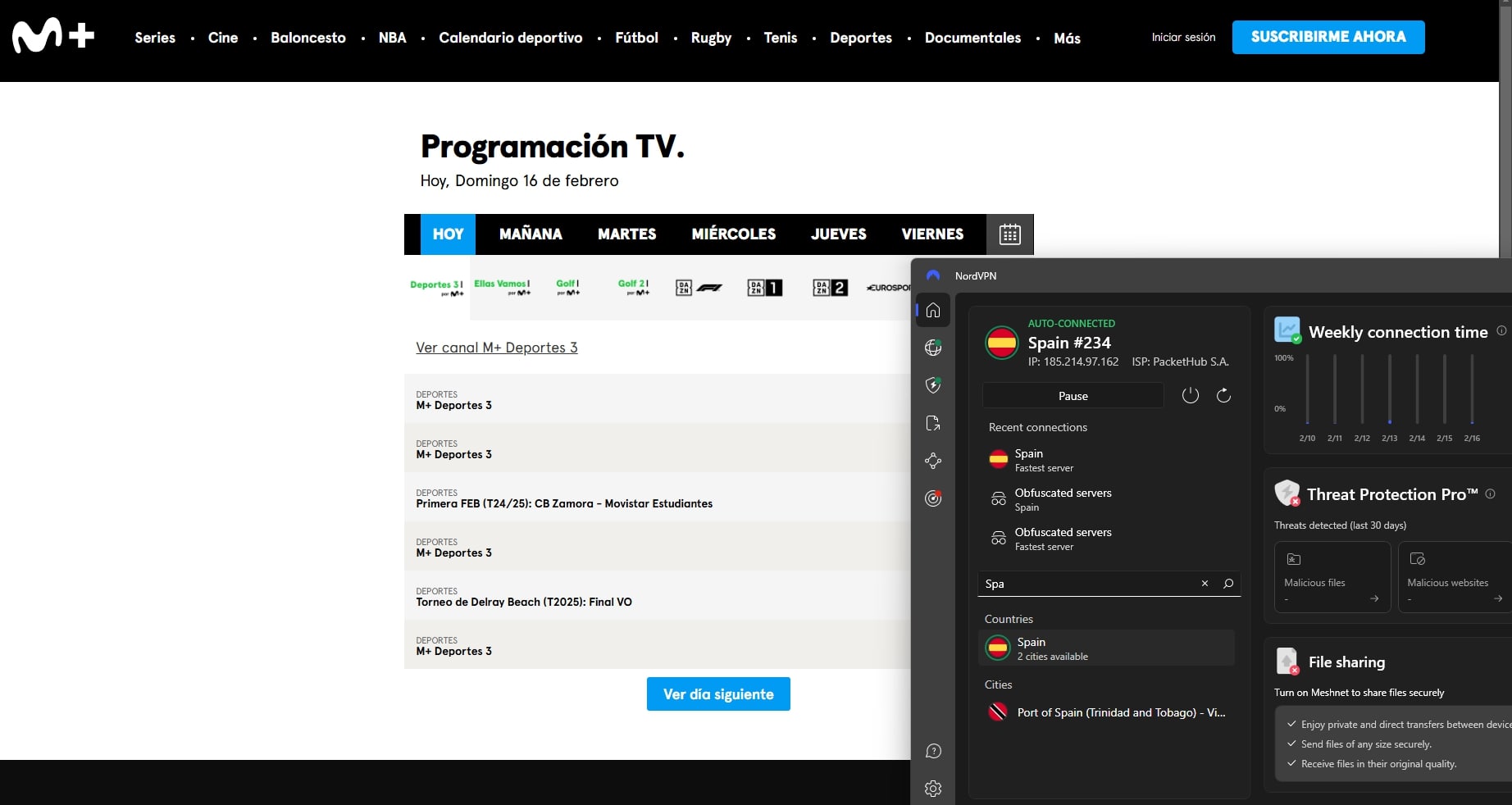This screenshot has height=805, width=1512.
Task: Click the file sharing sidebar icon
Action: 933,423
